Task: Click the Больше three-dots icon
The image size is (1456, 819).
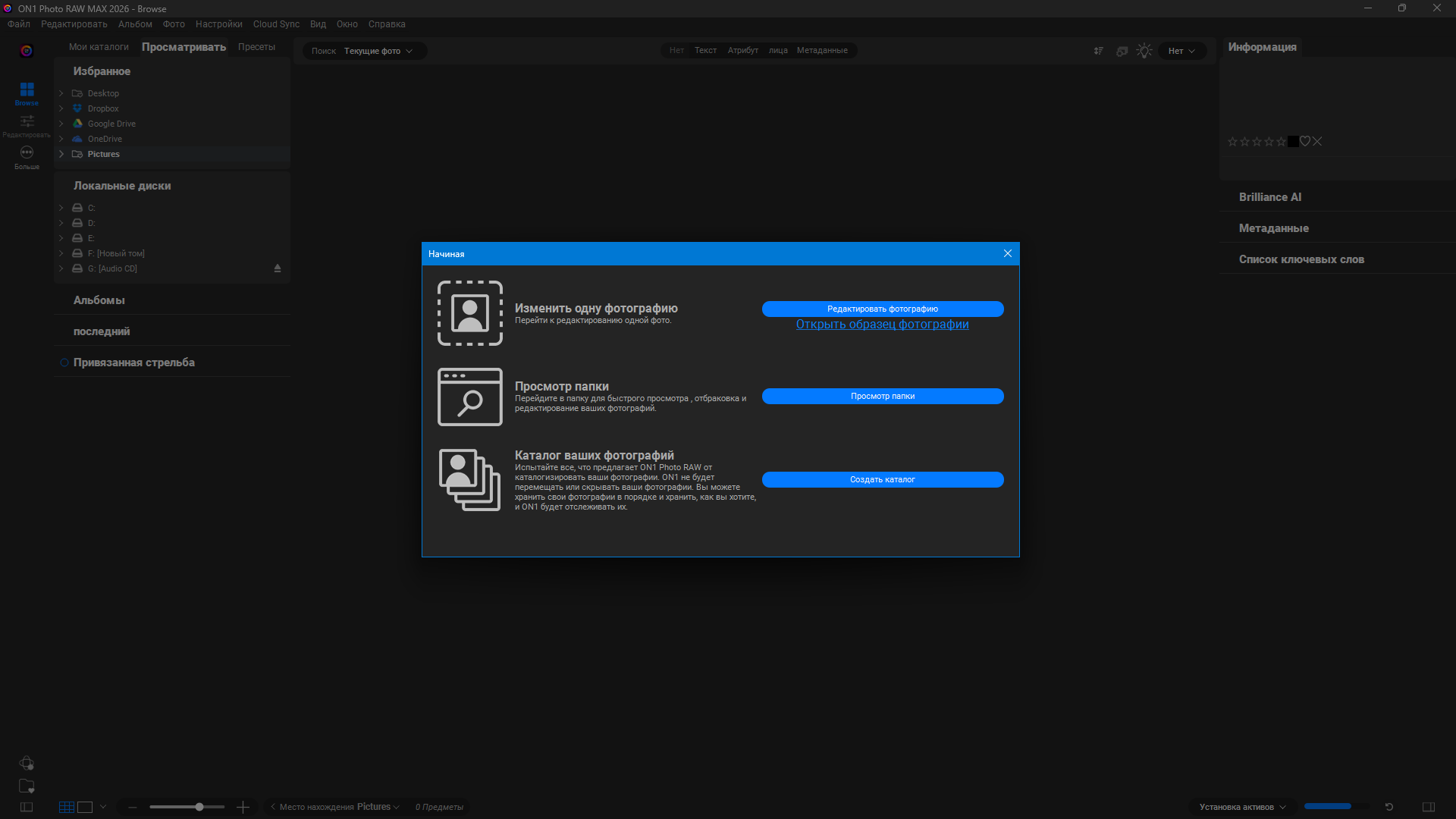Action: click(x=27, y=152)
